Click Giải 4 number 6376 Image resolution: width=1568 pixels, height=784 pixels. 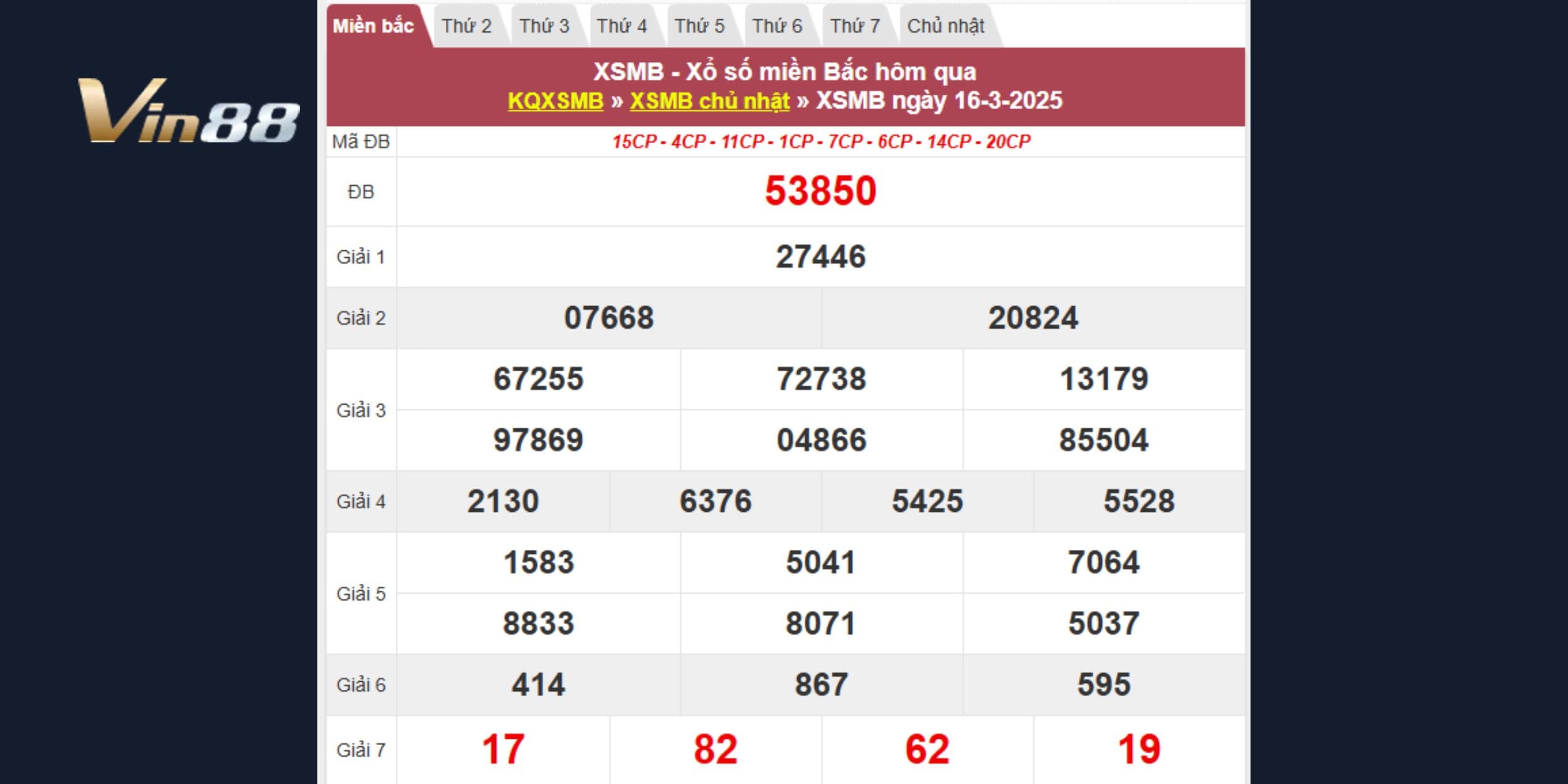pyautogui.click(x=716, y=501)
